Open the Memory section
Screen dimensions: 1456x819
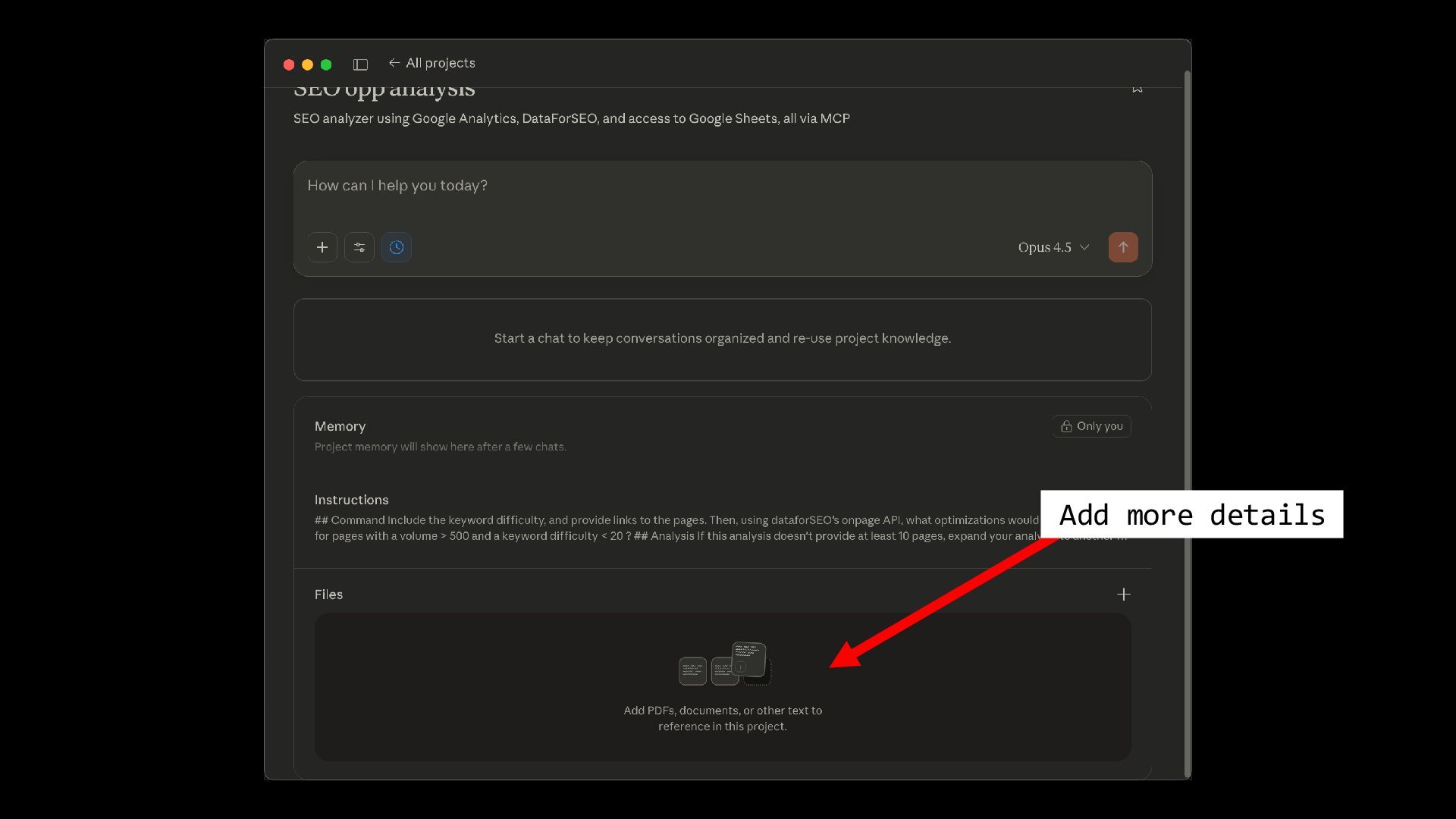pos(340,426)
